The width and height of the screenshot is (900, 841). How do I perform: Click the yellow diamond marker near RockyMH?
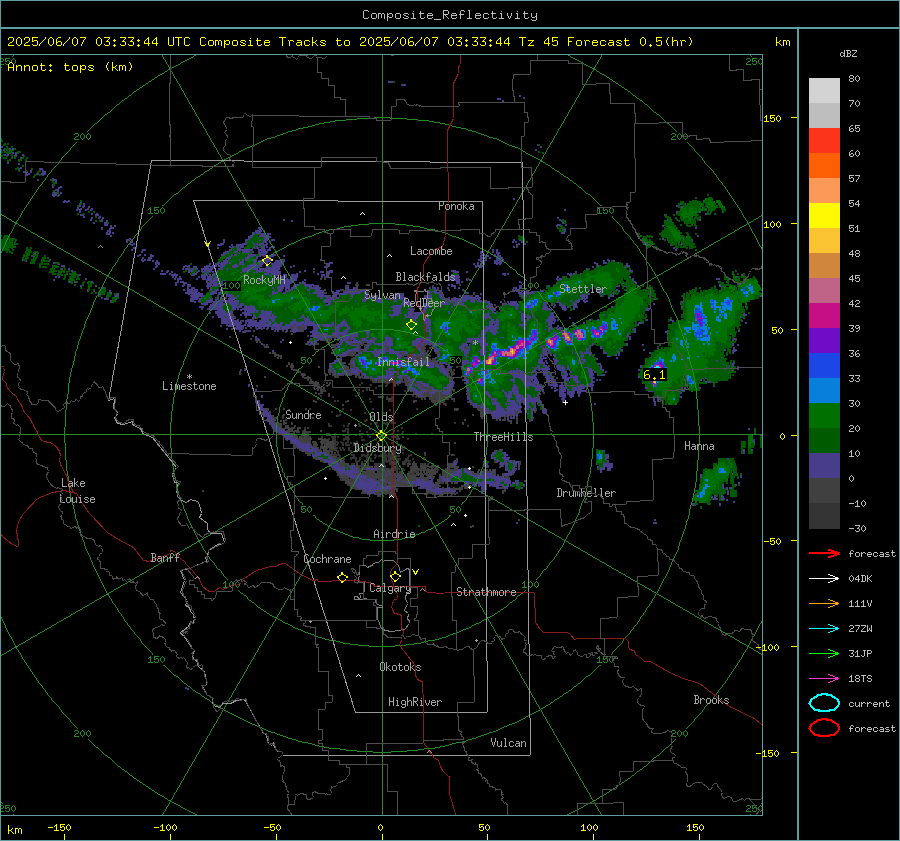[267, 261]
